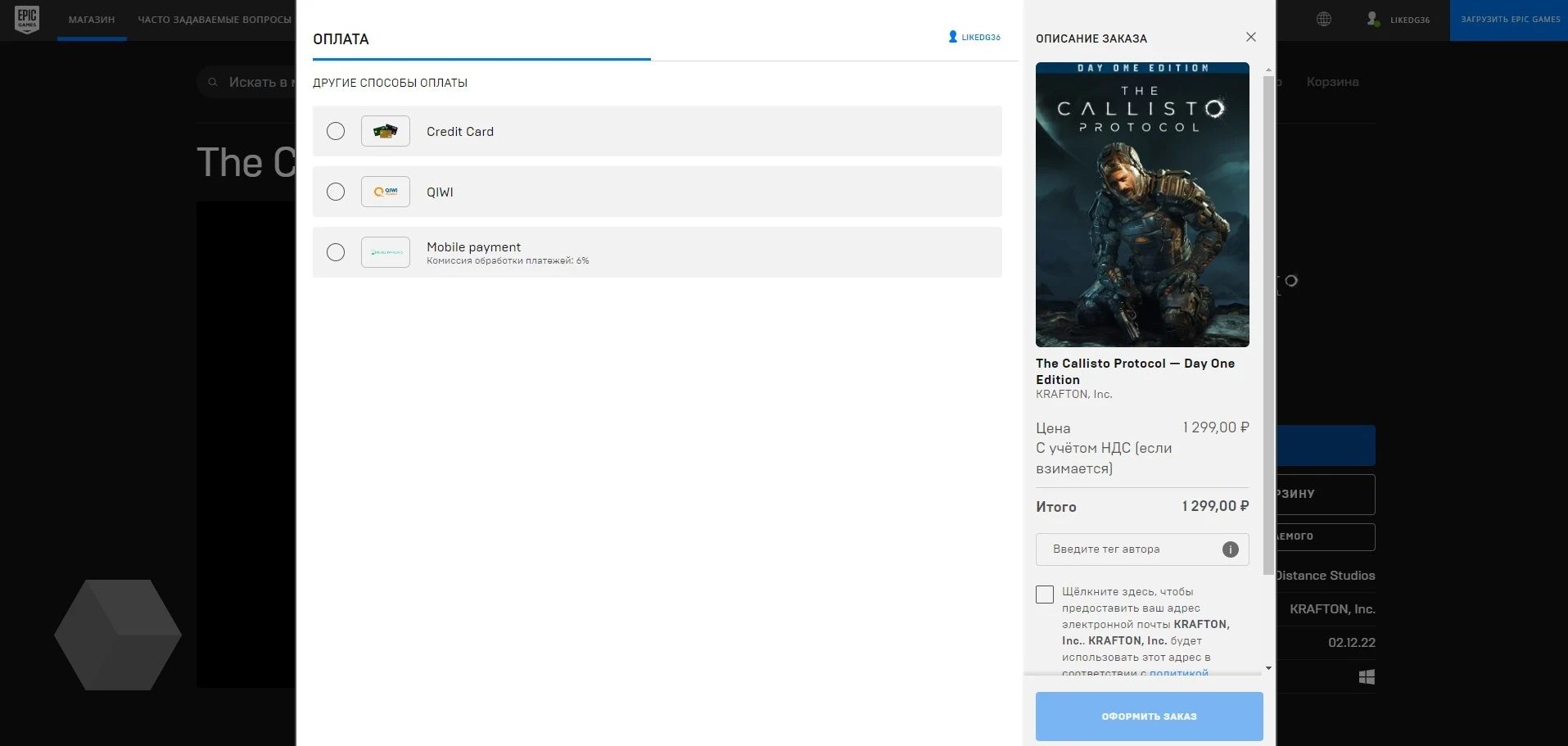Image resolution: width=1568 pixels, height=746 pixels.
Task: Select the QIWI radio button
Action: click(336, 192)
